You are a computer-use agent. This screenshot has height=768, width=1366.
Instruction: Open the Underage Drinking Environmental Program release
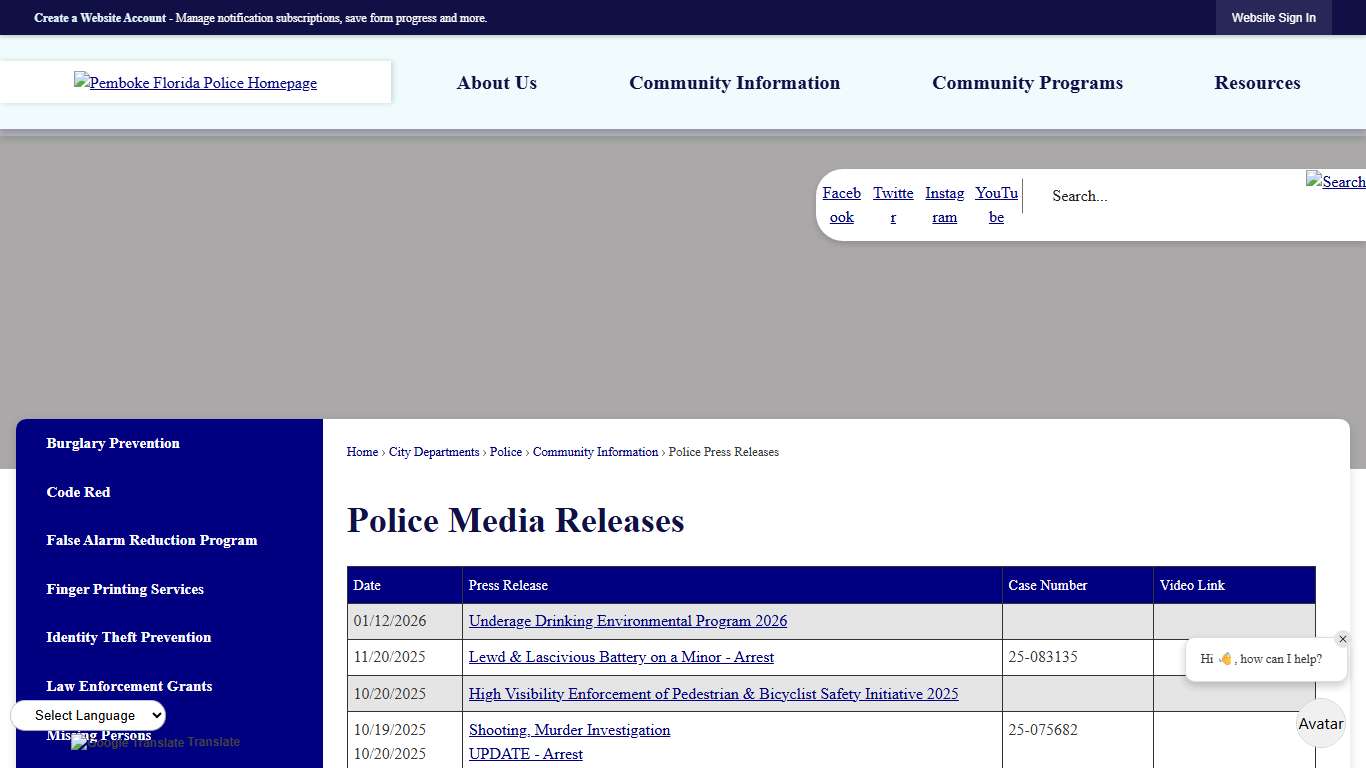point(627,621)
